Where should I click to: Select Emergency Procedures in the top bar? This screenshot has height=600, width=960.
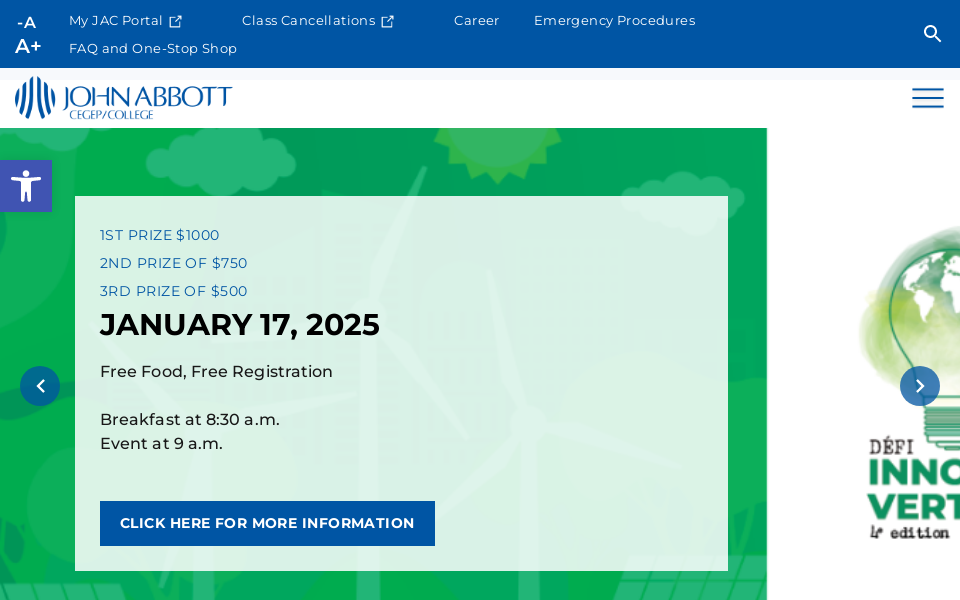(614, 21)
